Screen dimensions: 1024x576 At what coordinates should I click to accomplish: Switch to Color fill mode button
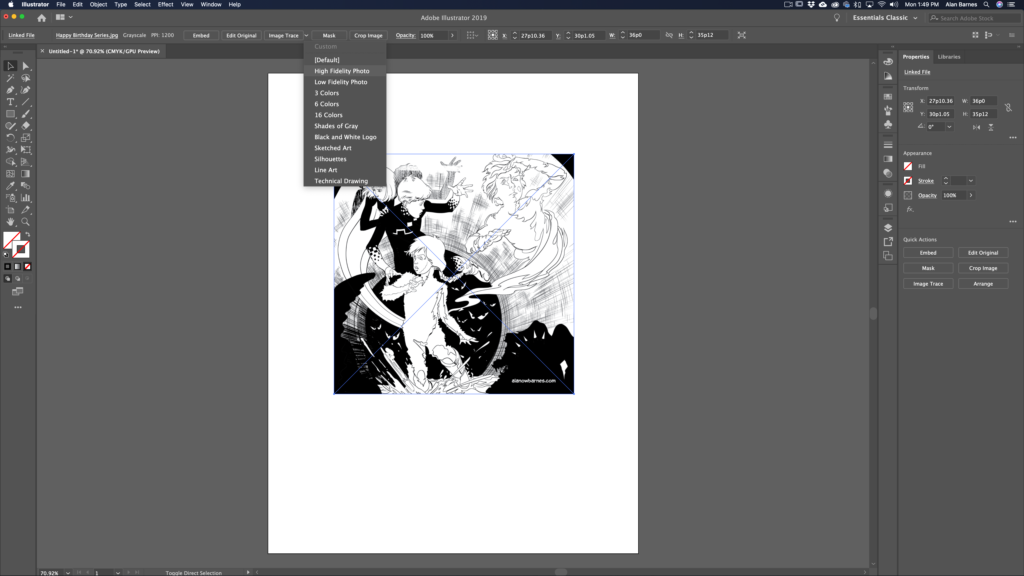coord(8,266)
